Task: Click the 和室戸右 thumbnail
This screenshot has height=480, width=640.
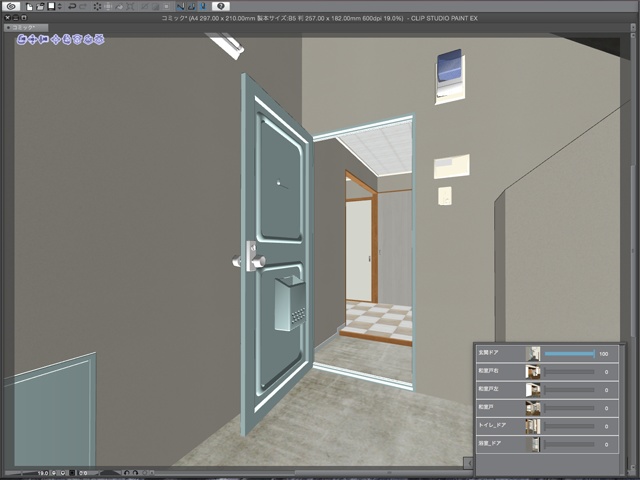Action: (533, 372)
